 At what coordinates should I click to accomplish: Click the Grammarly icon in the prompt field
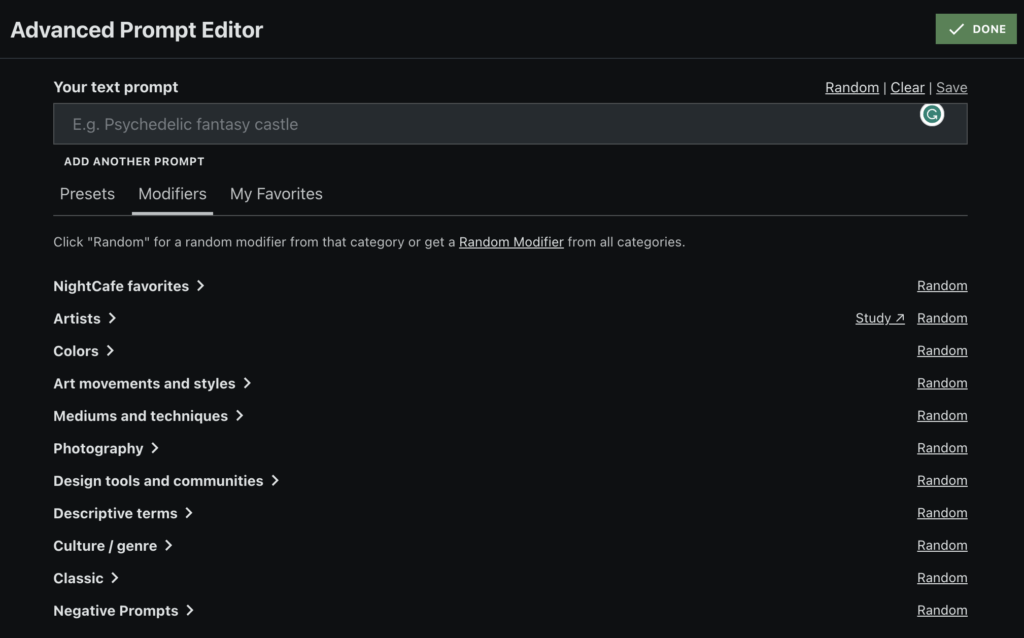931,115
